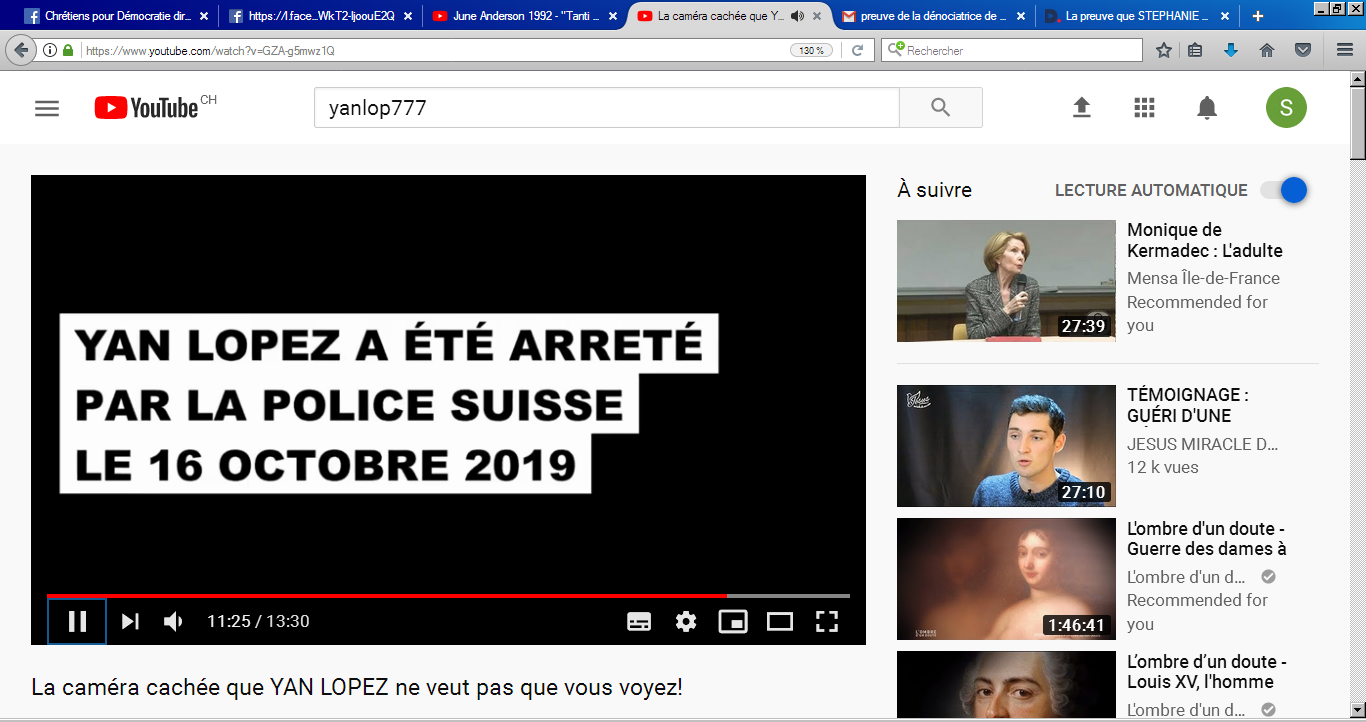Open the JESUS MIRACLE D... channel name
Screen dimensions: 1366x722
pyautogui.click(x=1203, y=444)
